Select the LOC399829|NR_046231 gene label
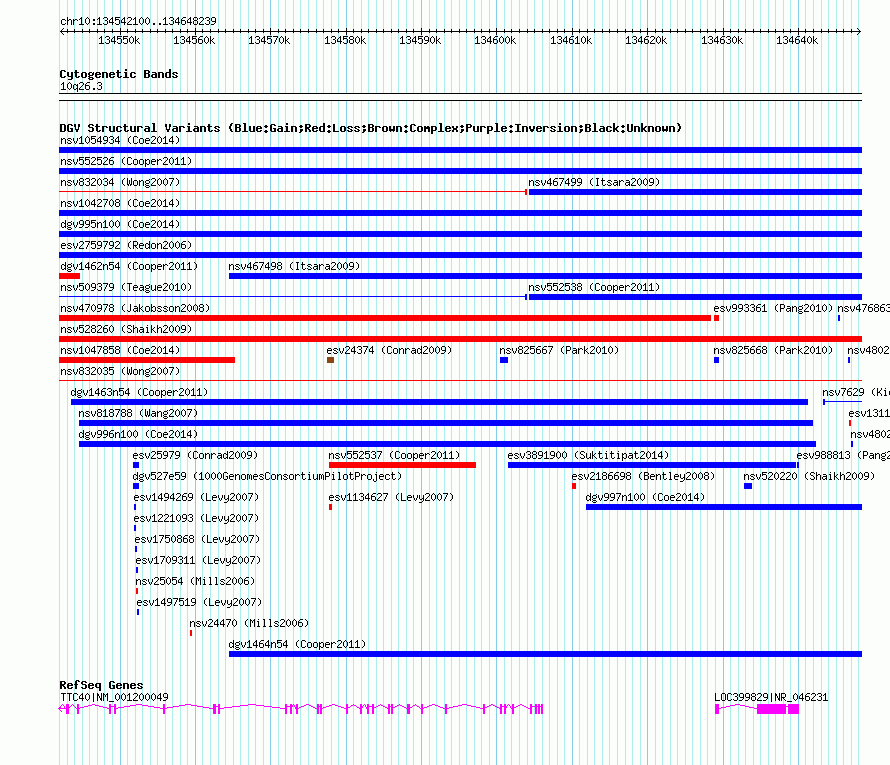Screen dimensions: 890x765 (x=771, y=697)
